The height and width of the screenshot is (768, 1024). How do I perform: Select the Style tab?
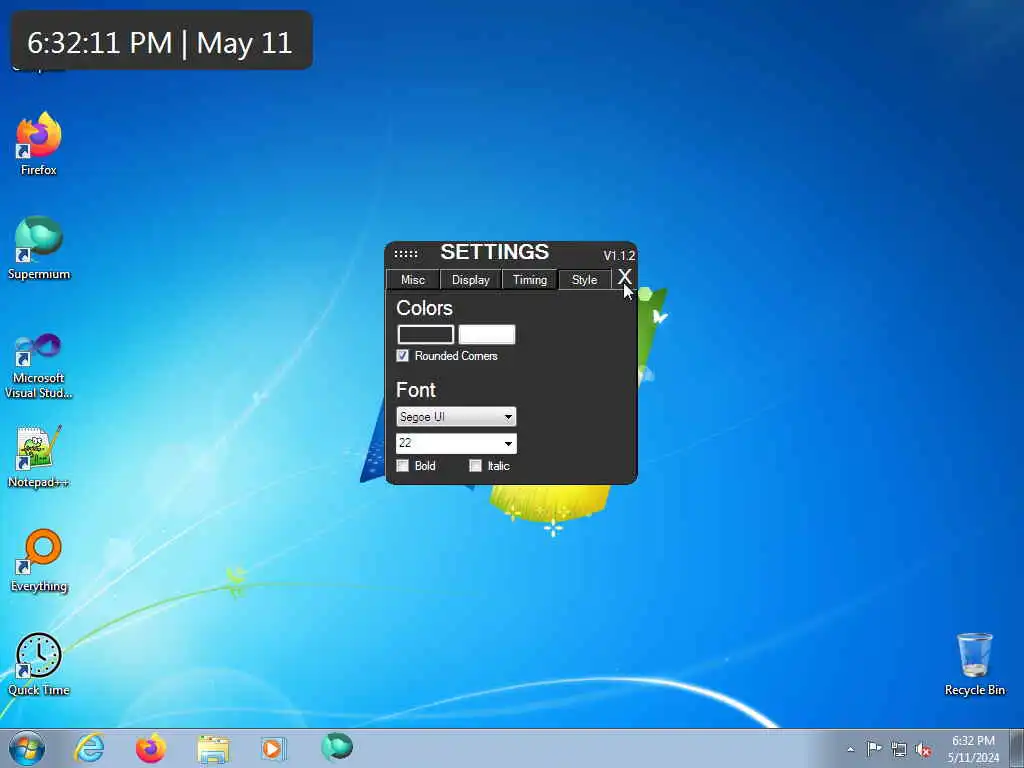(584, 280)
